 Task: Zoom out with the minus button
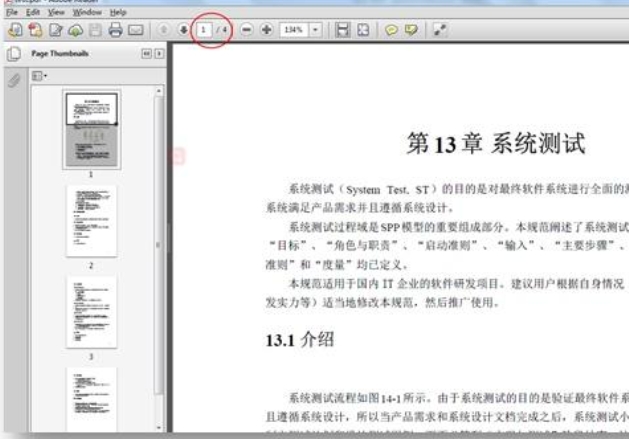[x=247, y=30]
